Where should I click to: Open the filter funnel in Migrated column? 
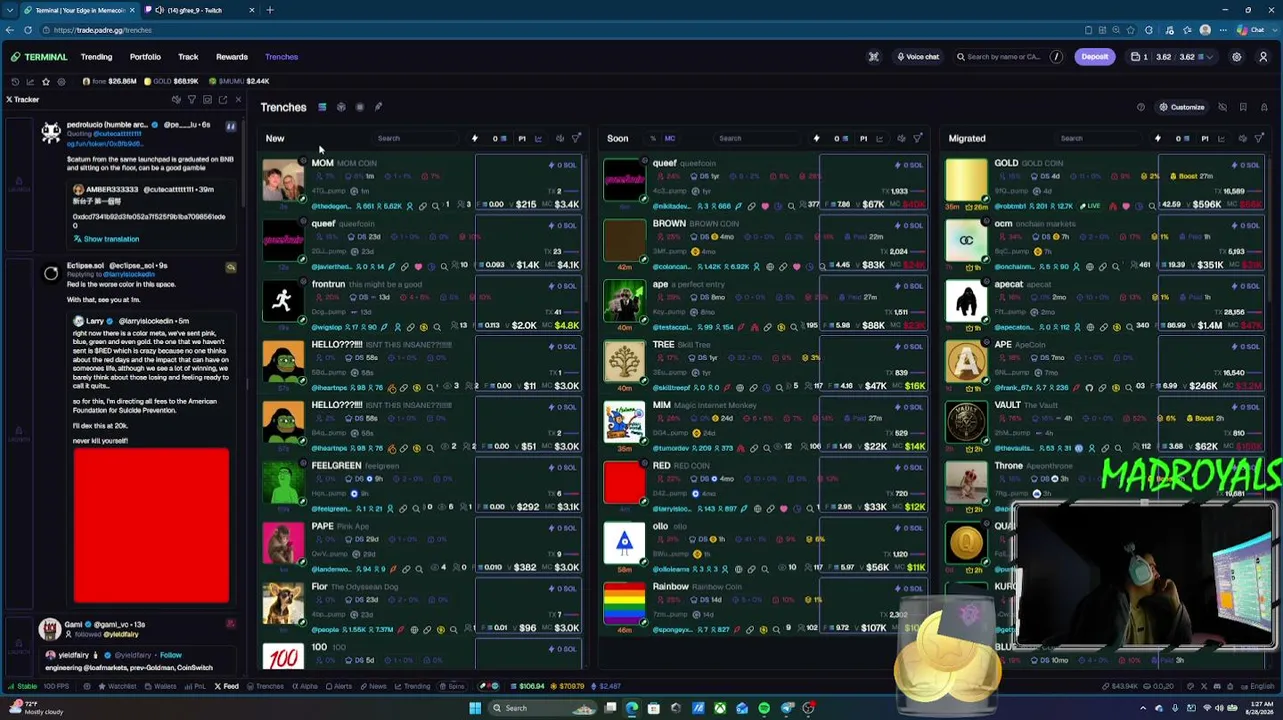(1260, 139)
